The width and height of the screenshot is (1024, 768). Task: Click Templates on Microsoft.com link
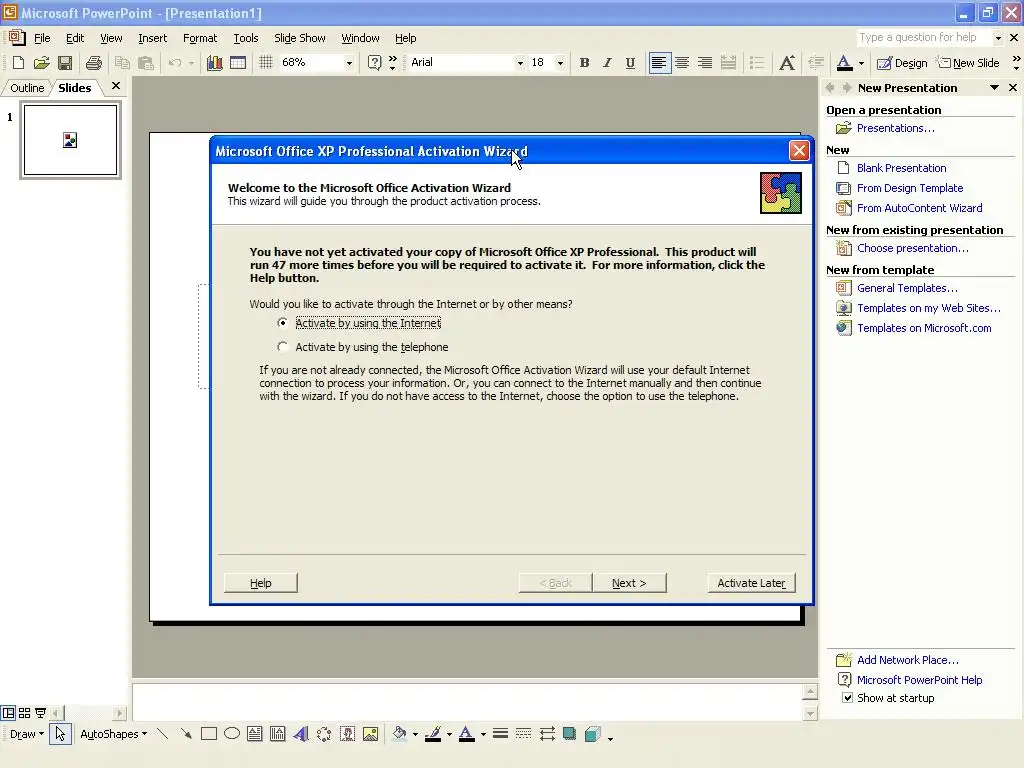pyautogui.click(x=924, y=328)
